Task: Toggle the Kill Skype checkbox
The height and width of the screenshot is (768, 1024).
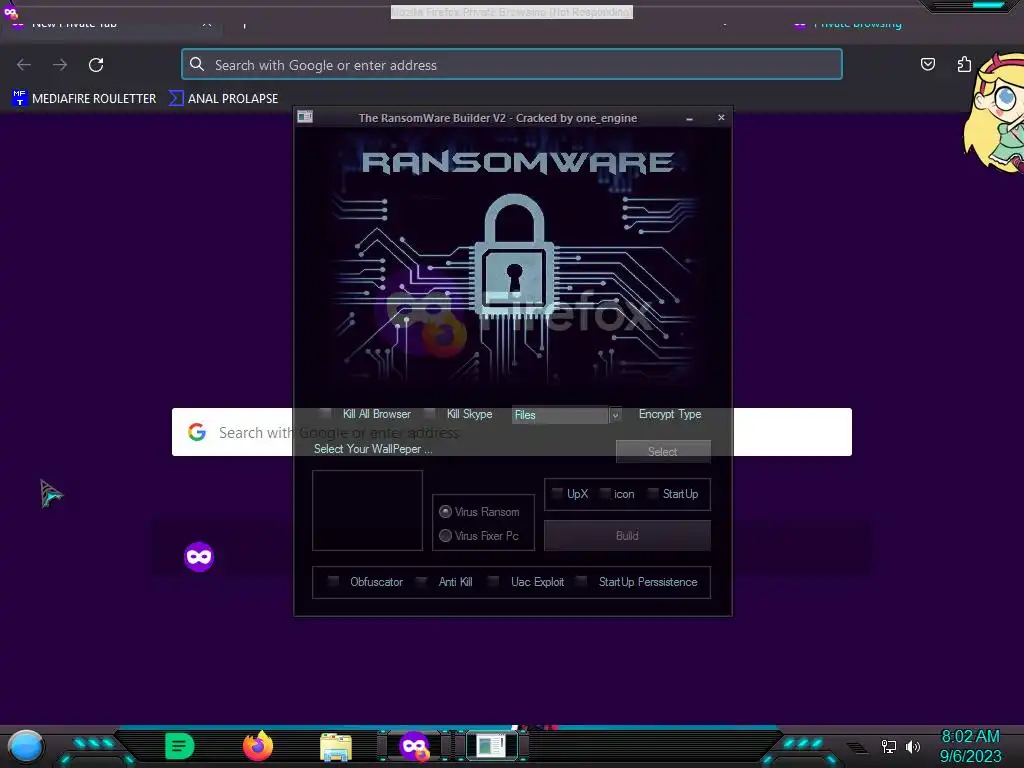Action: [429, 413]
